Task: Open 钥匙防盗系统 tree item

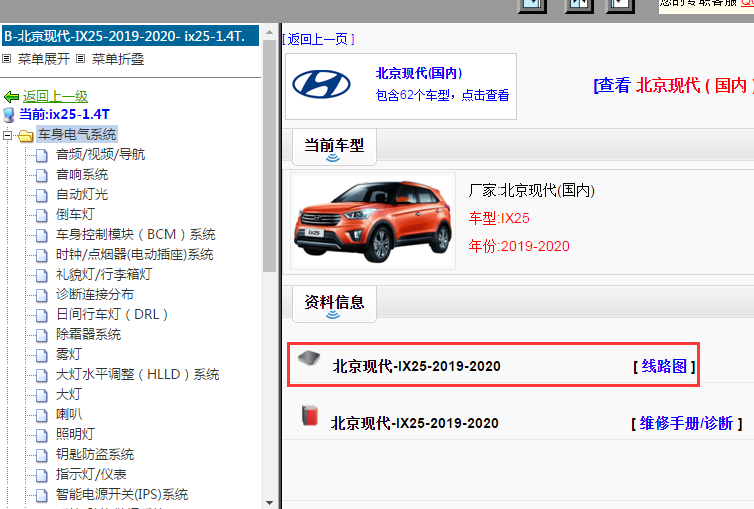Action: (95, 454)
